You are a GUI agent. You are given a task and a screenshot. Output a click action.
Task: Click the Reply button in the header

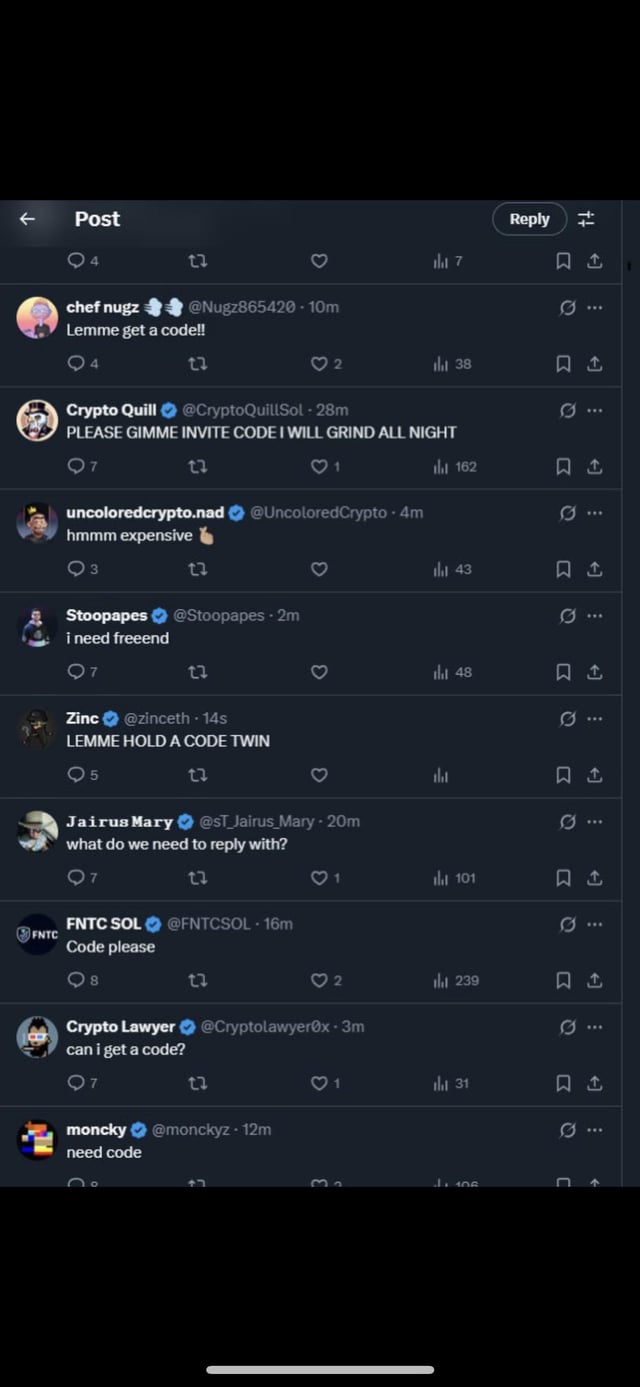(529, 219)
